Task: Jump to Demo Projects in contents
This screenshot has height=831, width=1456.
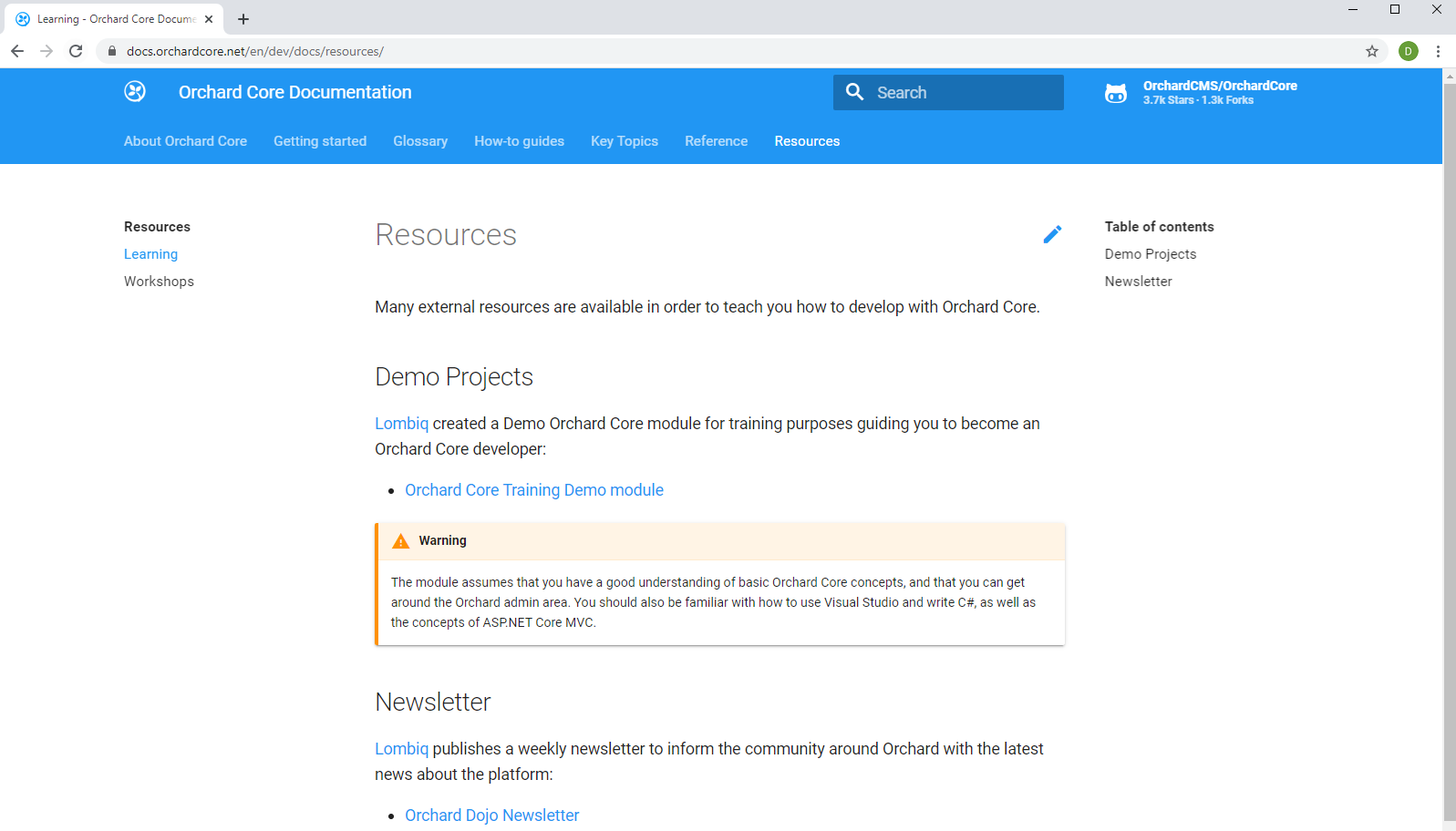Action: pos(1151,254)
